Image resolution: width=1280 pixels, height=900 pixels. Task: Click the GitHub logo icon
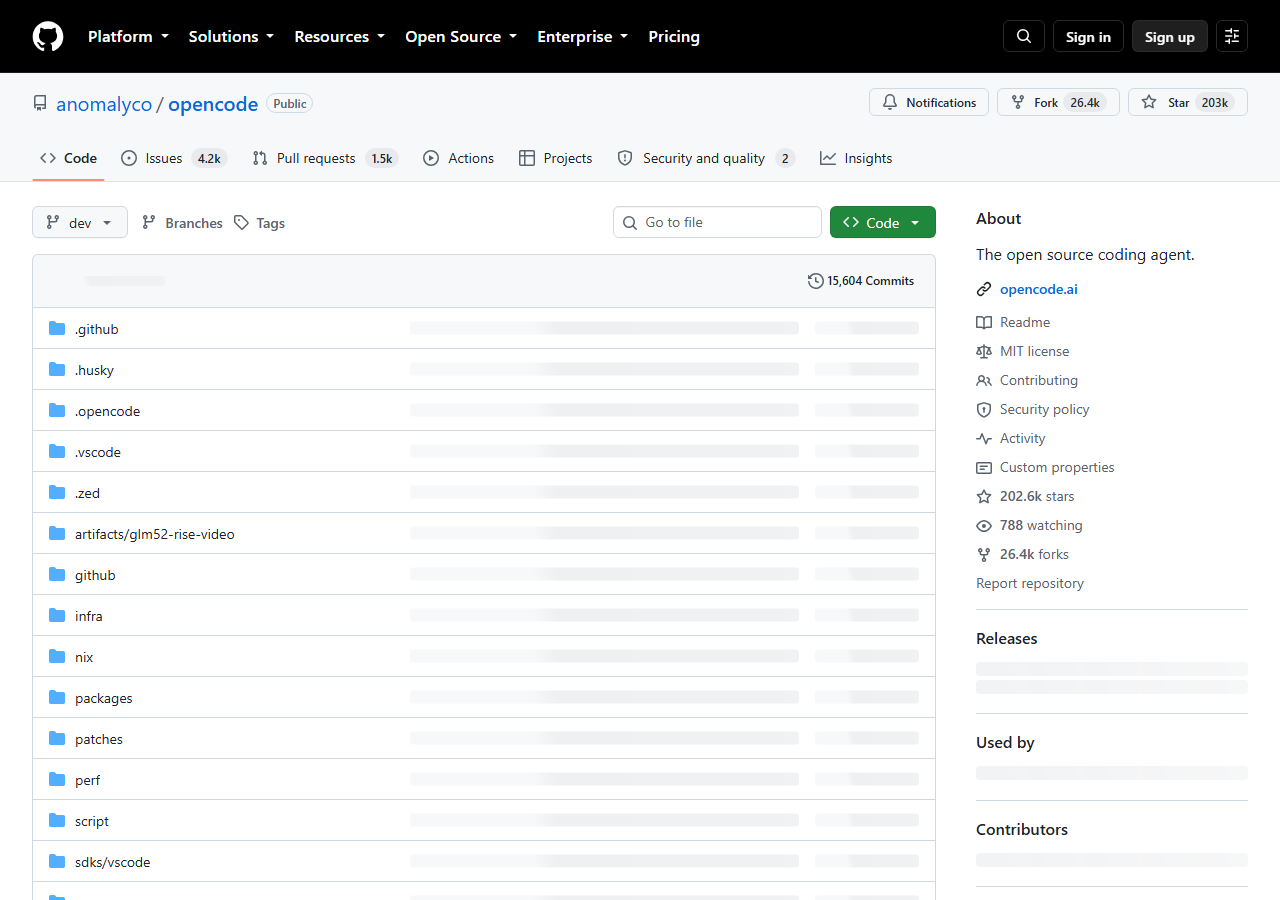click(48, 36)
